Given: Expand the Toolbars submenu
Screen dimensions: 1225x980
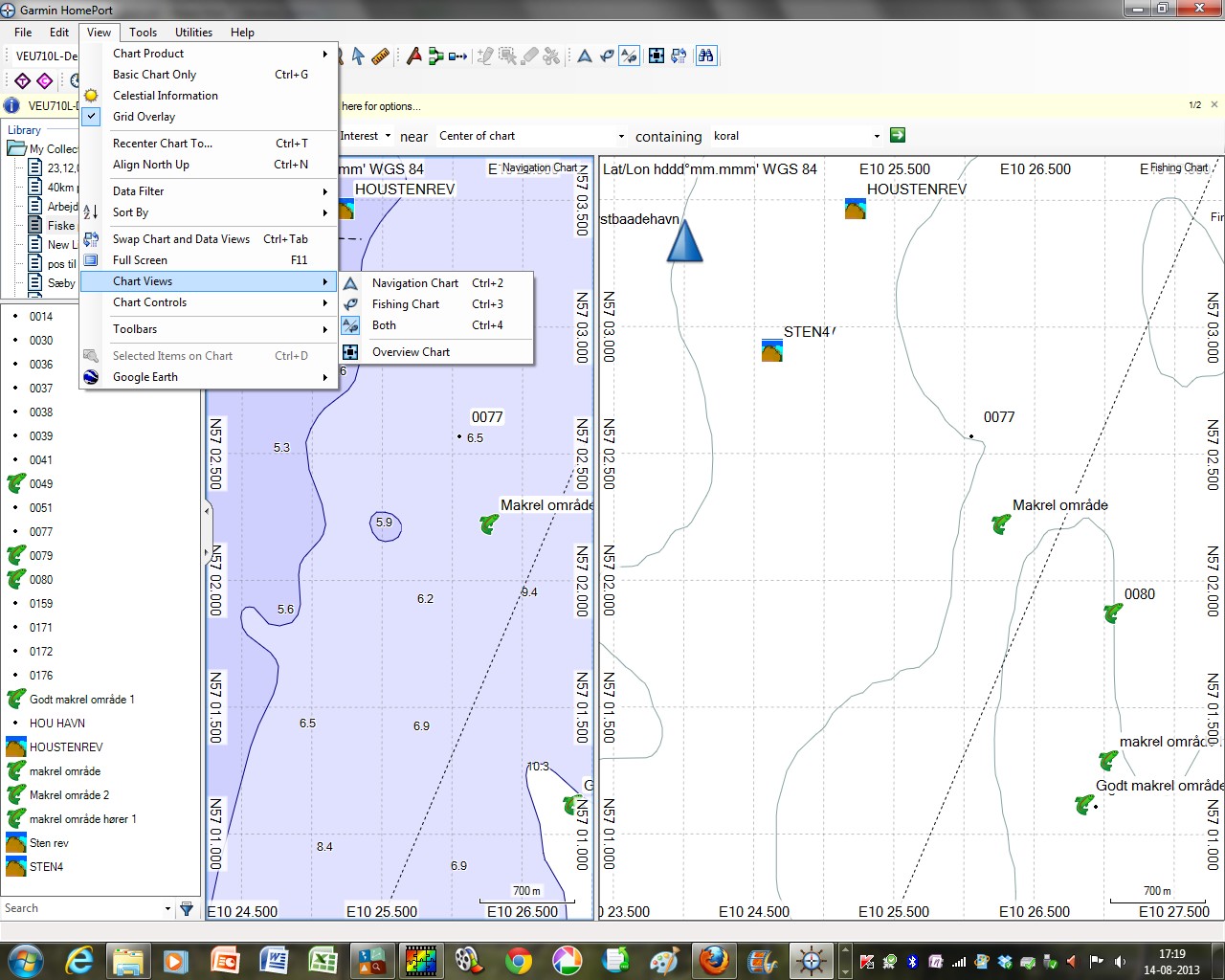Looking at the screenshot, I should pos(210,329).
